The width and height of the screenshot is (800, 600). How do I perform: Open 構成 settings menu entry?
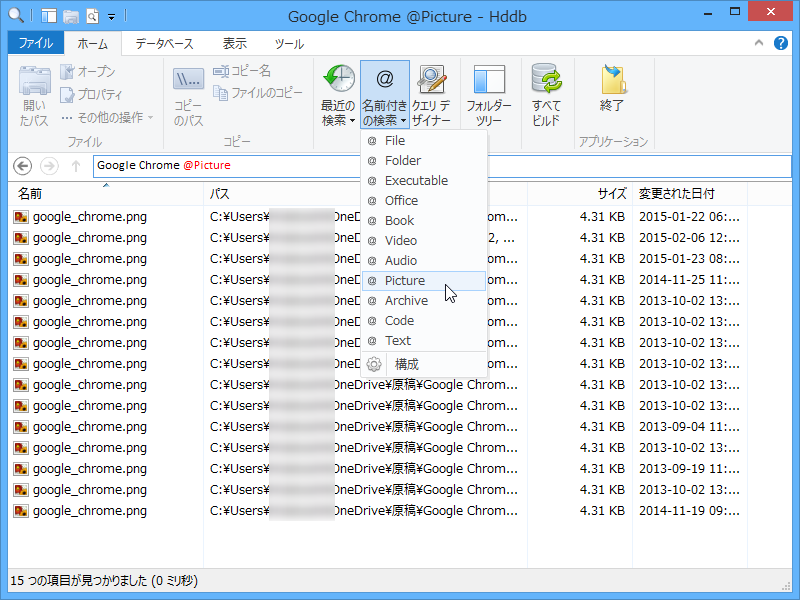(x=423, y=364)
